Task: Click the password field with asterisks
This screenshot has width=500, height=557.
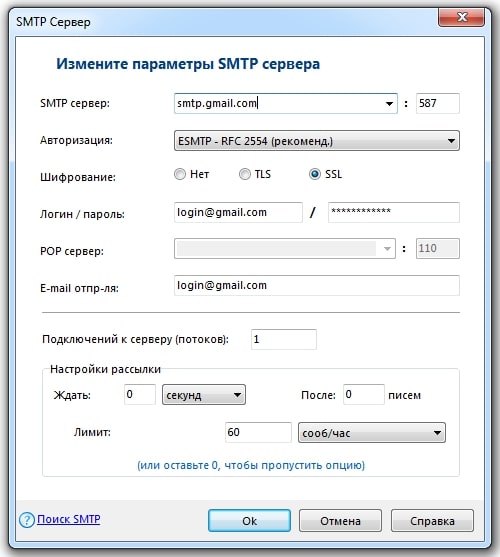Action: pyautogui.click(x=394, y=212)
